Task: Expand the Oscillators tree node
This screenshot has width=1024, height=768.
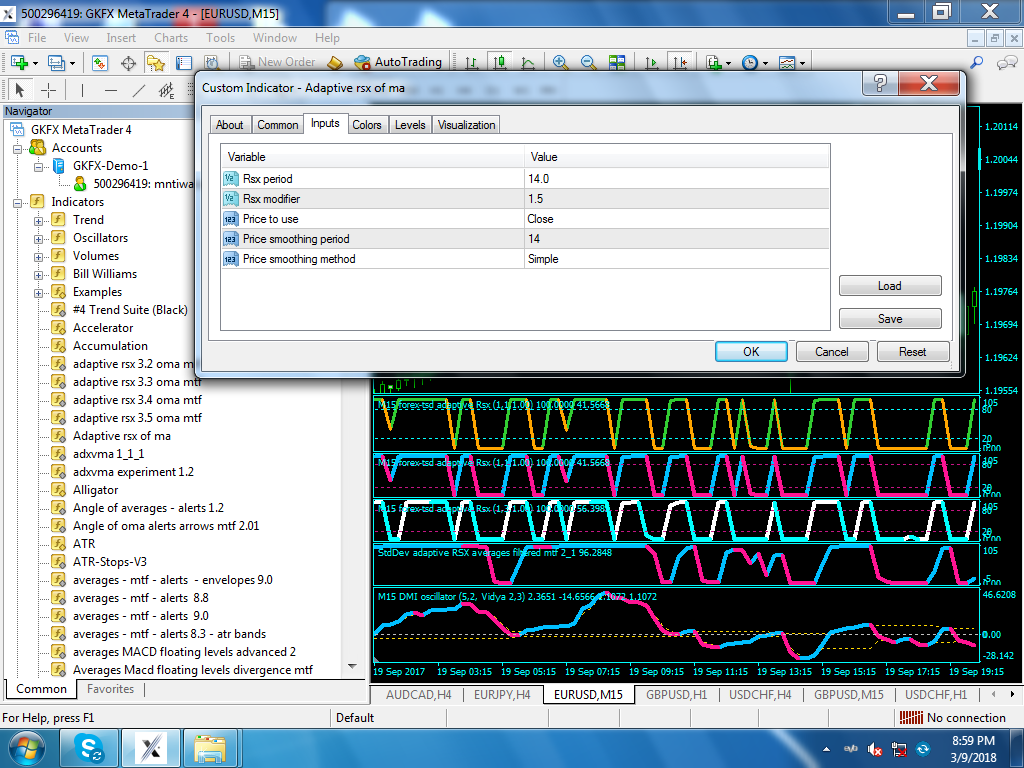Action: (x=39, y=238)
